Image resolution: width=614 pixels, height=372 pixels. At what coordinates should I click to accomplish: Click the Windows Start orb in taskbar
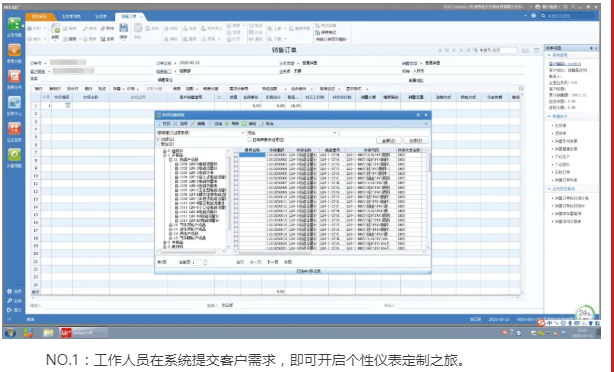(11, 333)
